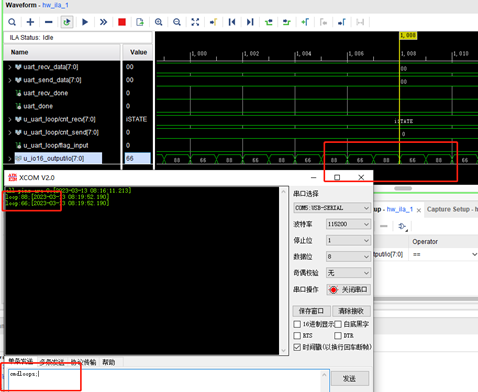
Task: Click the 保存窗口 save window button
Action: [x=311, y=311]
